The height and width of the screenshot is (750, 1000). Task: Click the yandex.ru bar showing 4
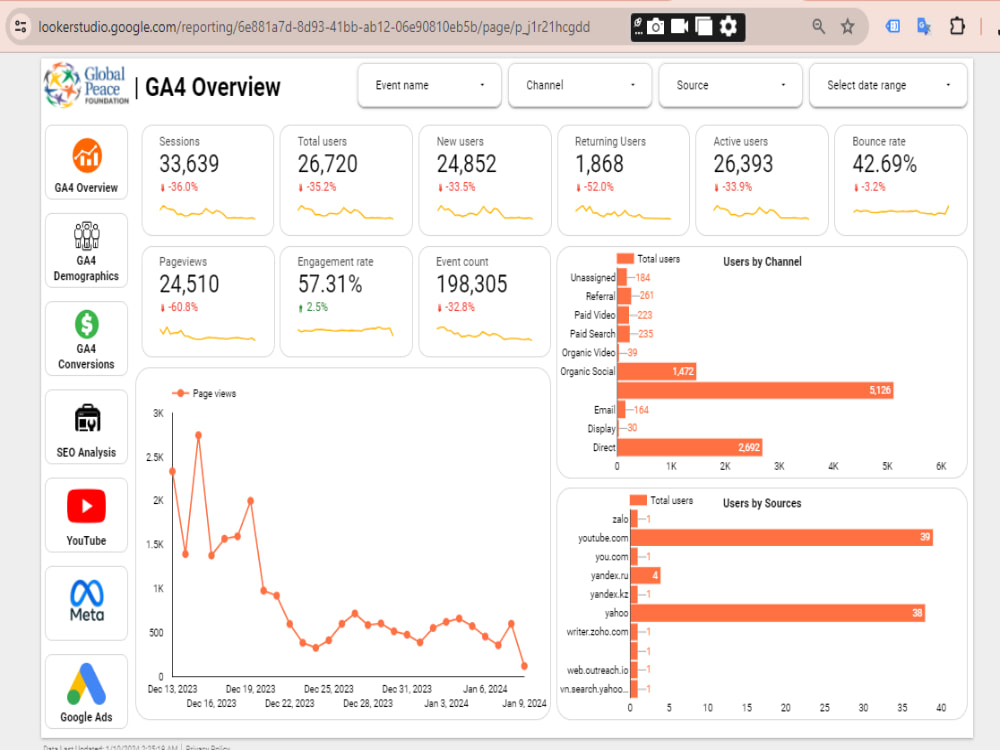coord(645,575)
